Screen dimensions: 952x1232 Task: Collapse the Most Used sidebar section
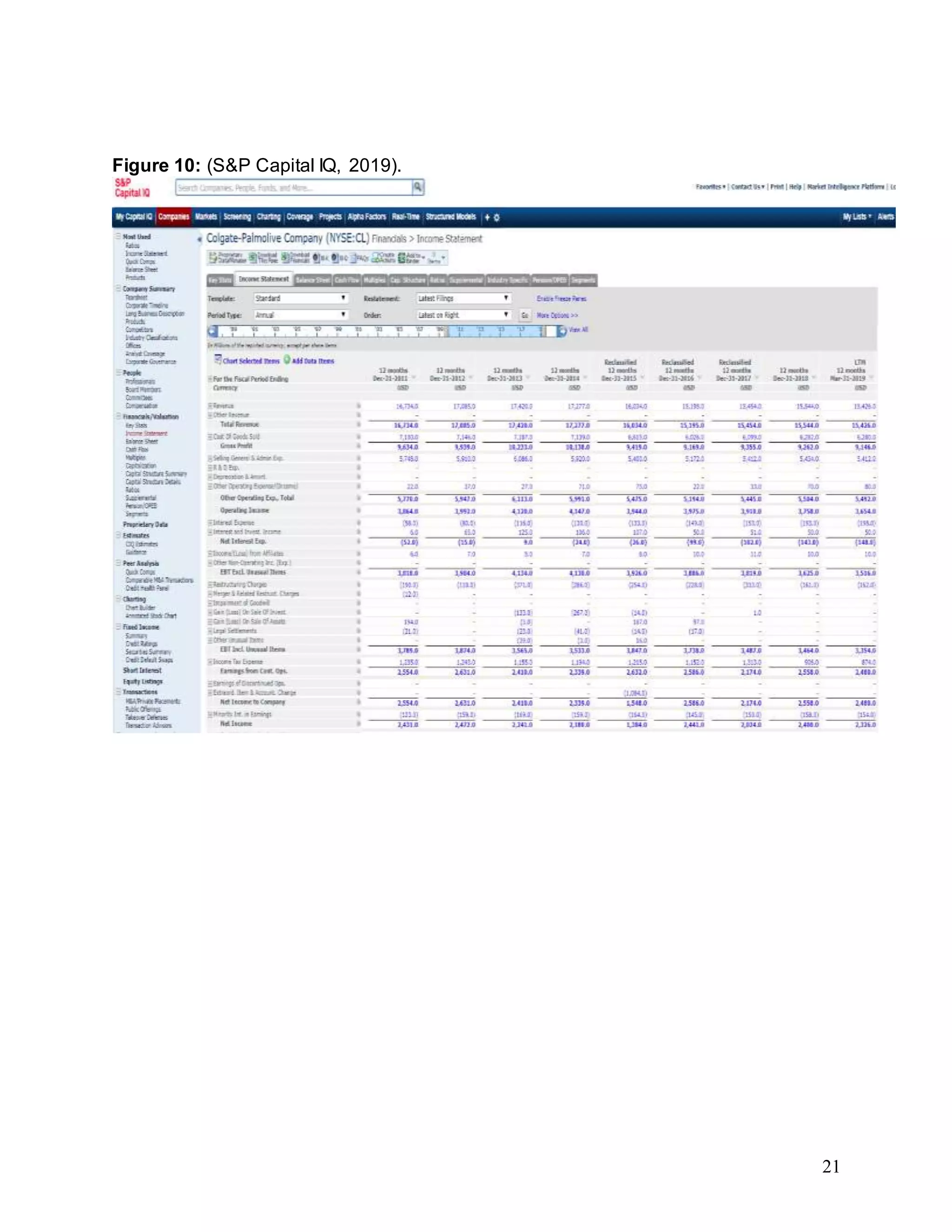(x=119, y=237)
